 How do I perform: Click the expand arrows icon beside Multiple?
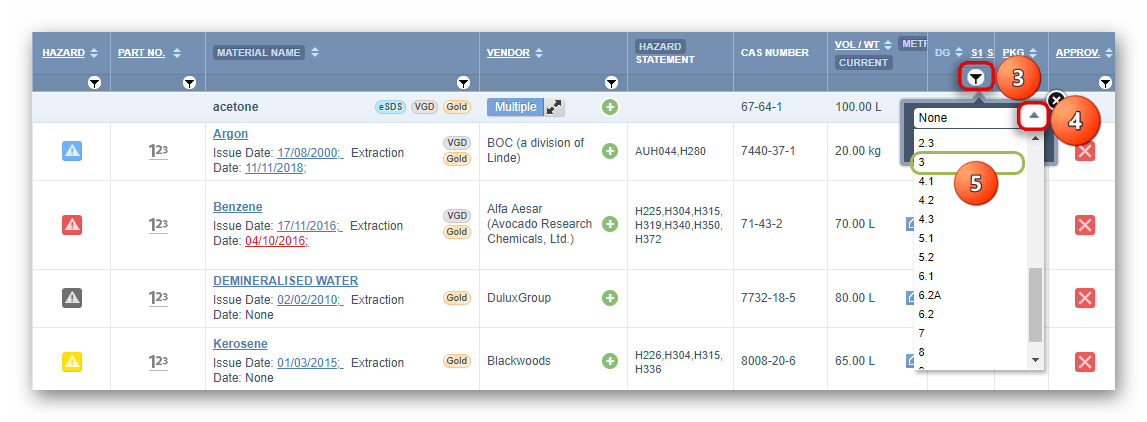[555, 108]
